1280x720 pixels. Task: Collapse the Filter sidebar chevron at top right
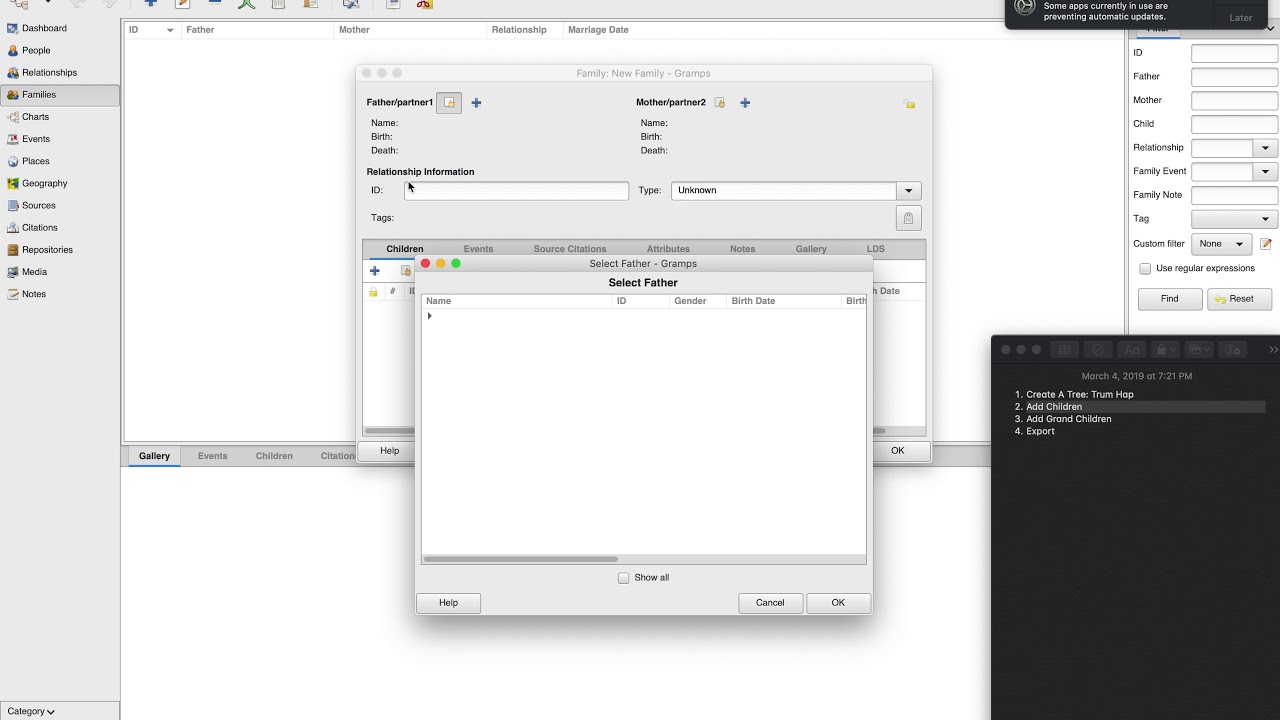tap(1271, 28)
